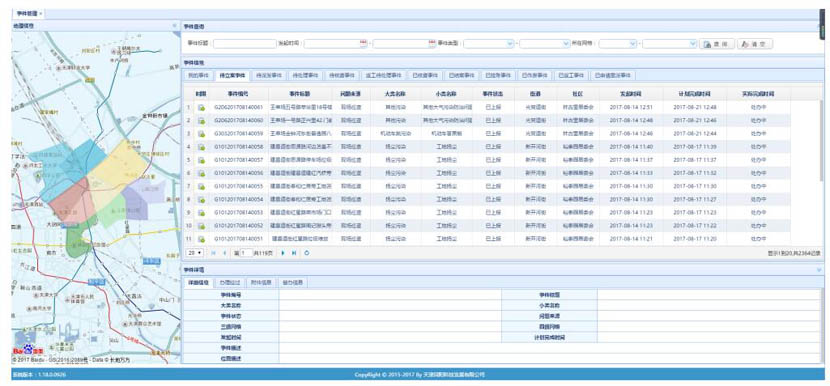Image resolution: width=830 pixels, height=386 pixels.
Task: Open 附件信息 tab in details panel
Action: coord(261,283)
